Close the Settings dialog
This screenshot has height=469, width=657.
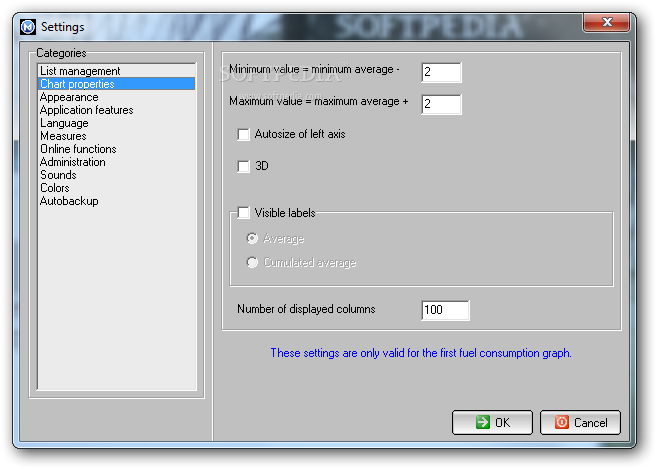click(606, 22)
